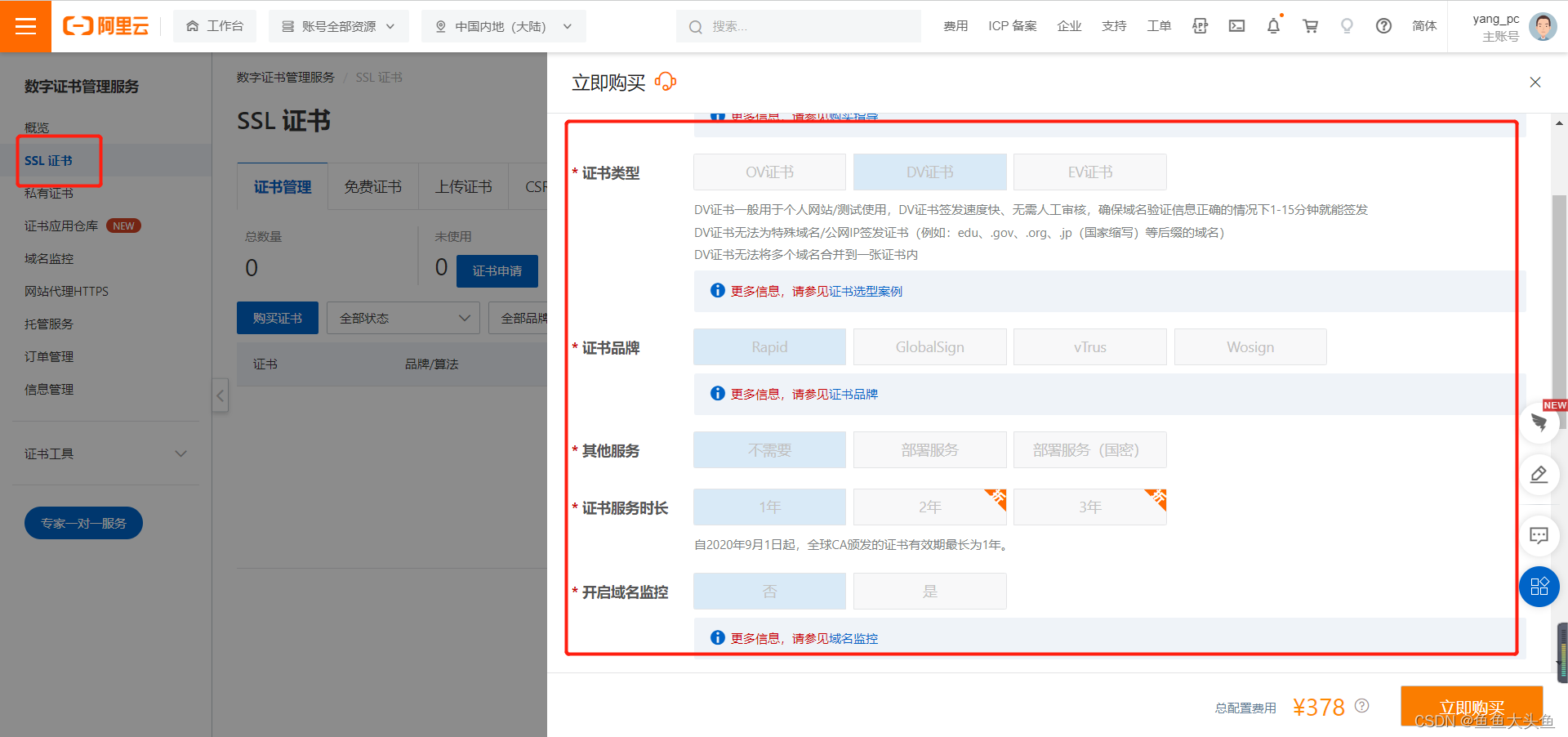
Task: Open 账号全部资源 dropdown
Action: click(x=338, y=26)
